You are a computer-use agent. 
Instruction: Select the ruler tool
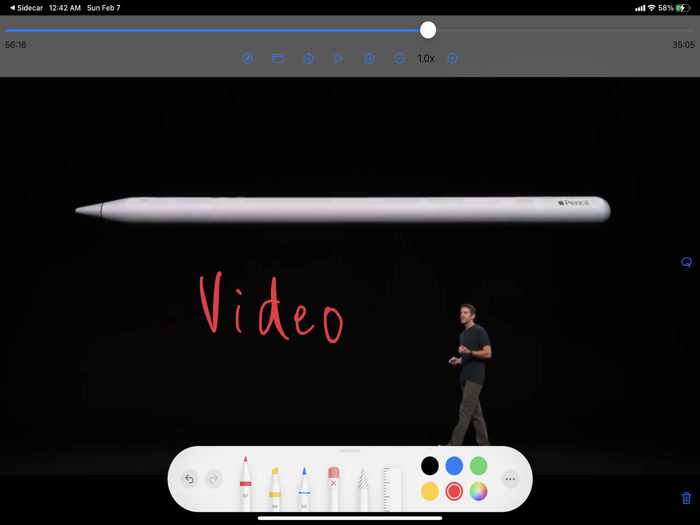coord(392,489)
